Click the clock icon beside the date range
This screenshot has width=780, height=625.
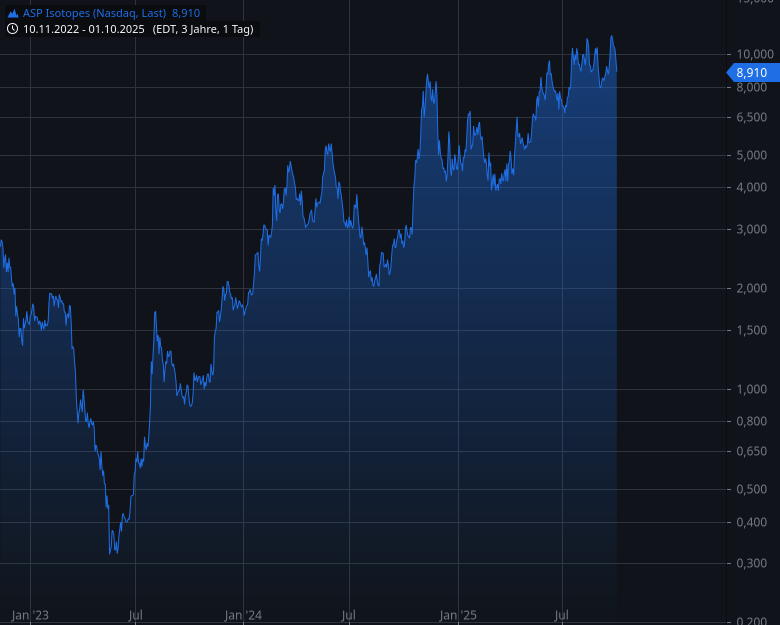pyautogui.click(x=13, y=29)
